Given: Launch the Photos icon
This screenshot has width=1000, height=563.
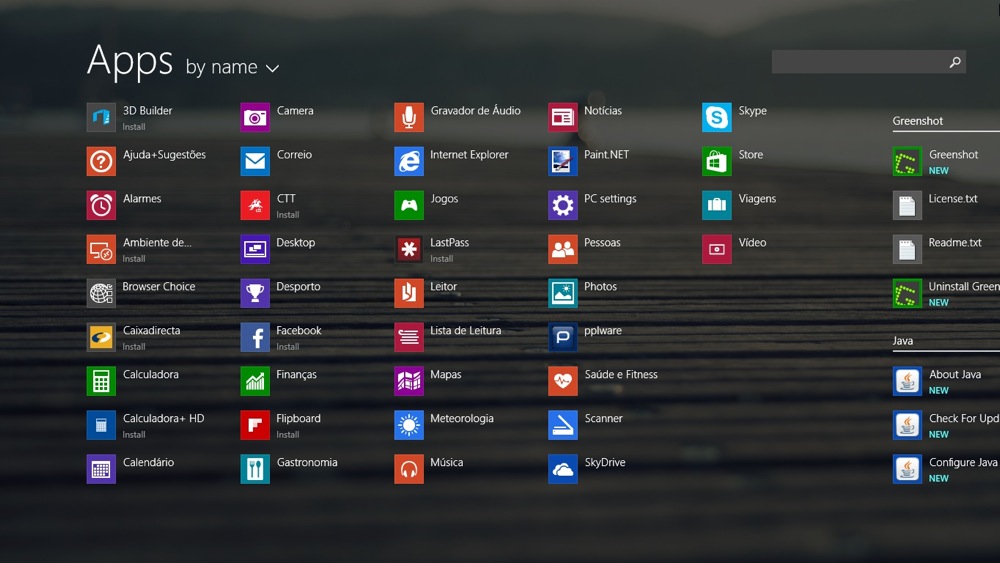Looking at the screenshot, I should 562,293.
